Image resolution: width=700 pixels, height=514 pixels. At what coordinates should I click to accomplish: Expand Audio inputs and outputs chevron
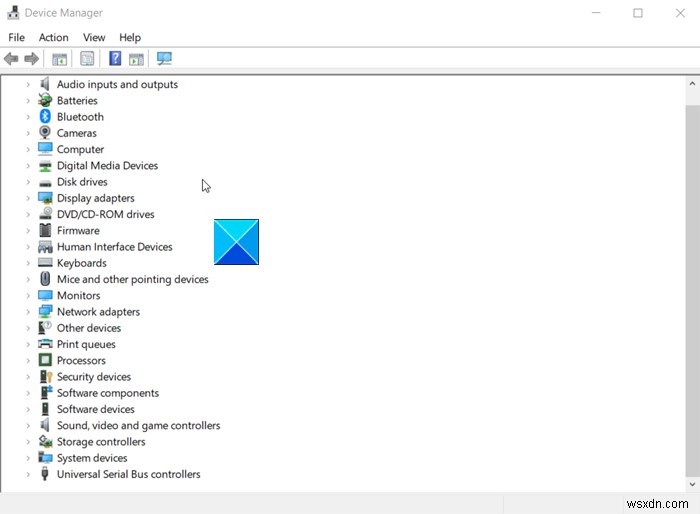[x=28, y=84]
